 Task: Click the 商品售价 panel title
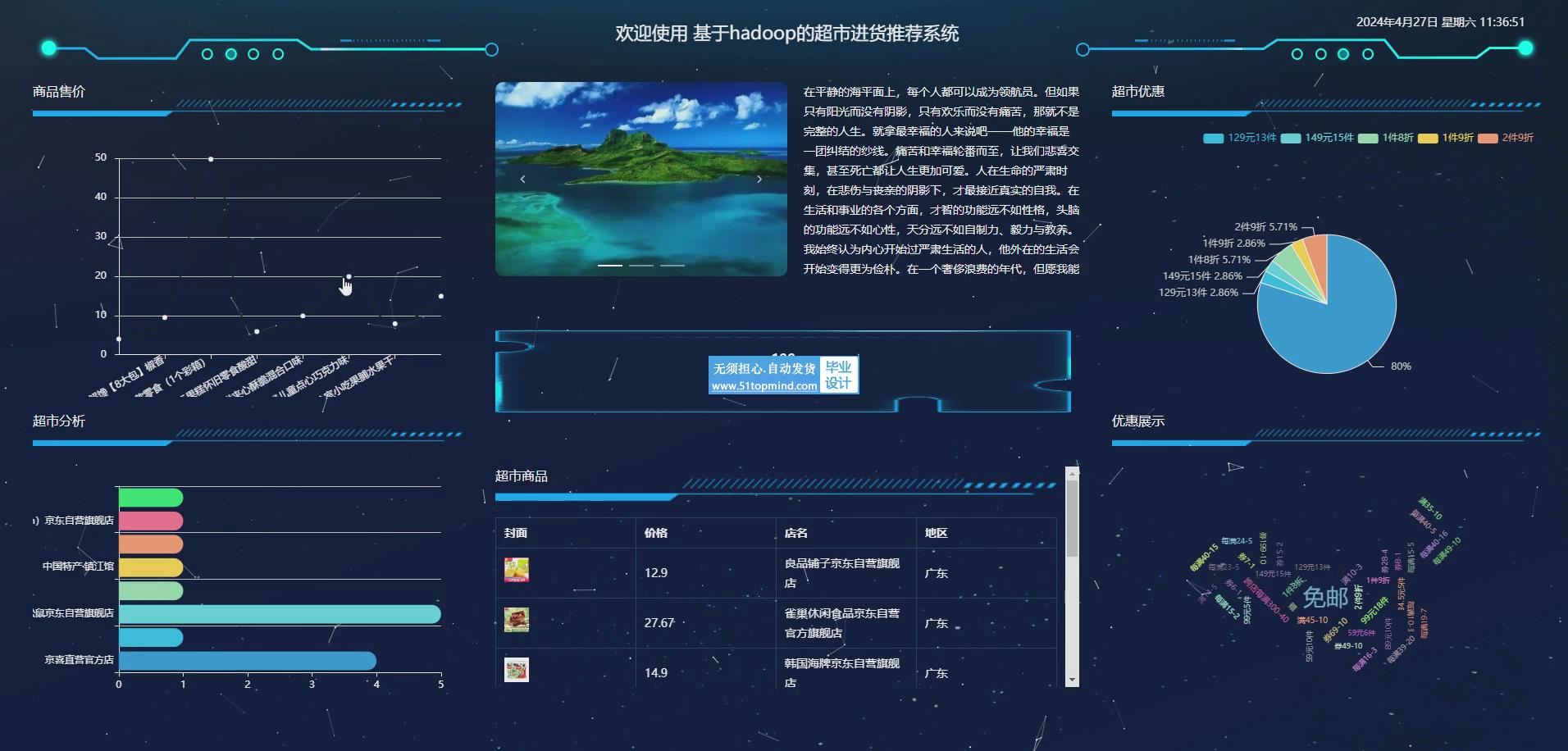coord(59,92)
